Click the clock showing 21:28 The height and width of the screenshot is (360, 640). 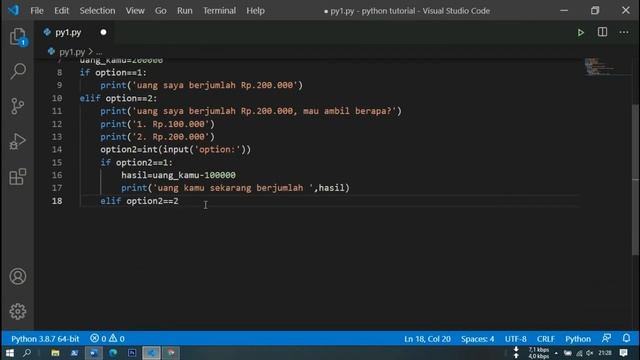tap(605, 353)
